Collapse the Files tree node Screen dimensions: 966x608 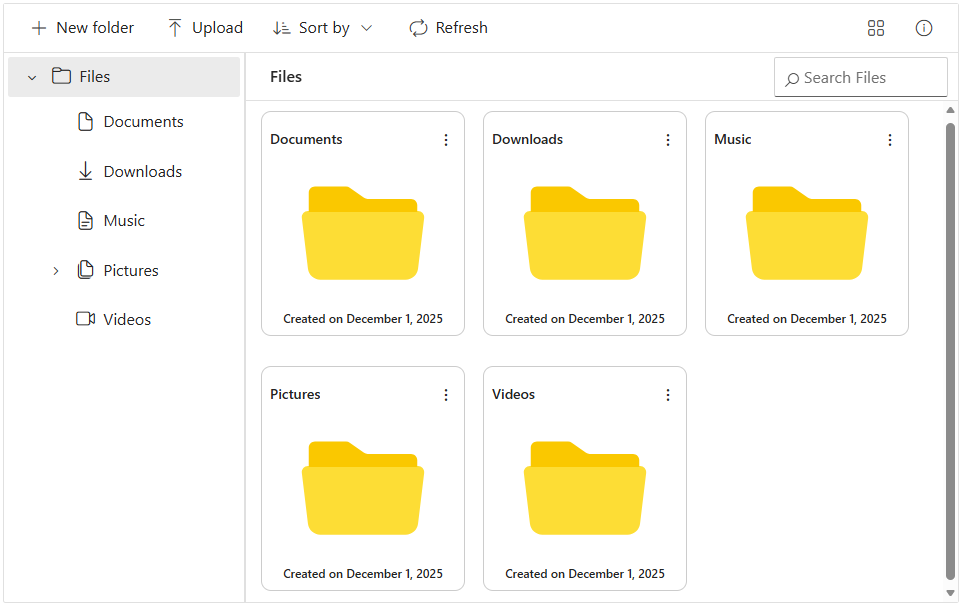(x=31, y=76)
